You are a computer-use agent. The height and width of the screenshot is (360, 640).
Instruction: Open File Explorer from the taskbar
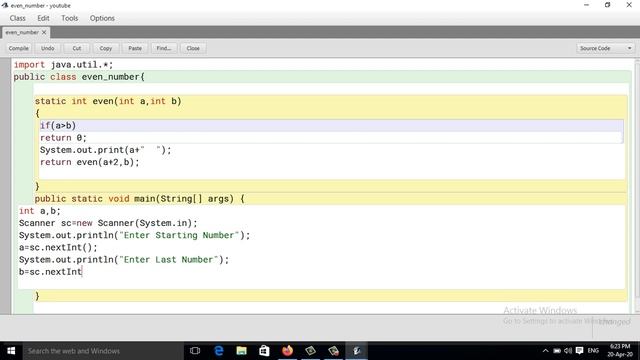242,351
